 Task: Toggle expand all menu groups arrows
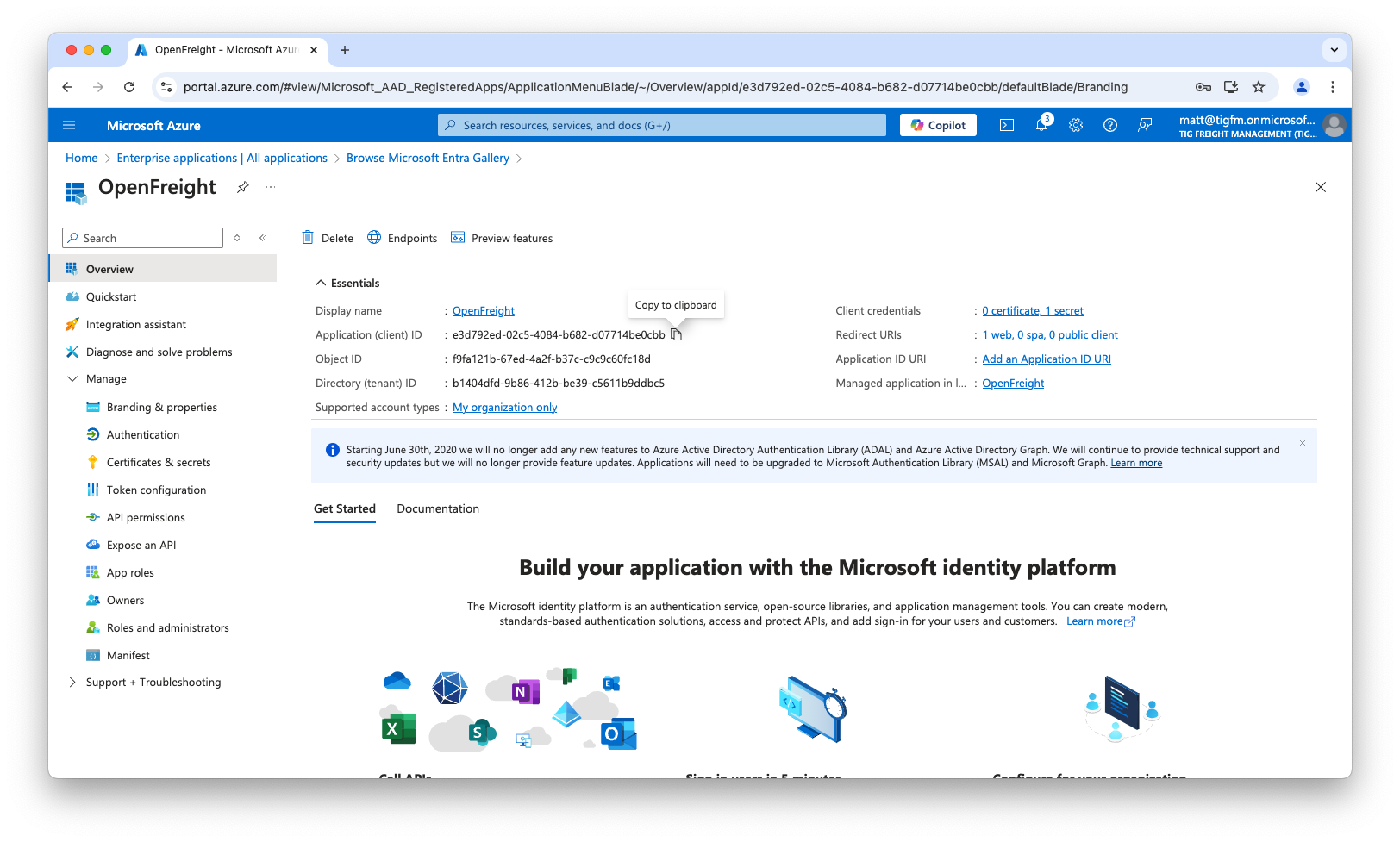point(237,238)
